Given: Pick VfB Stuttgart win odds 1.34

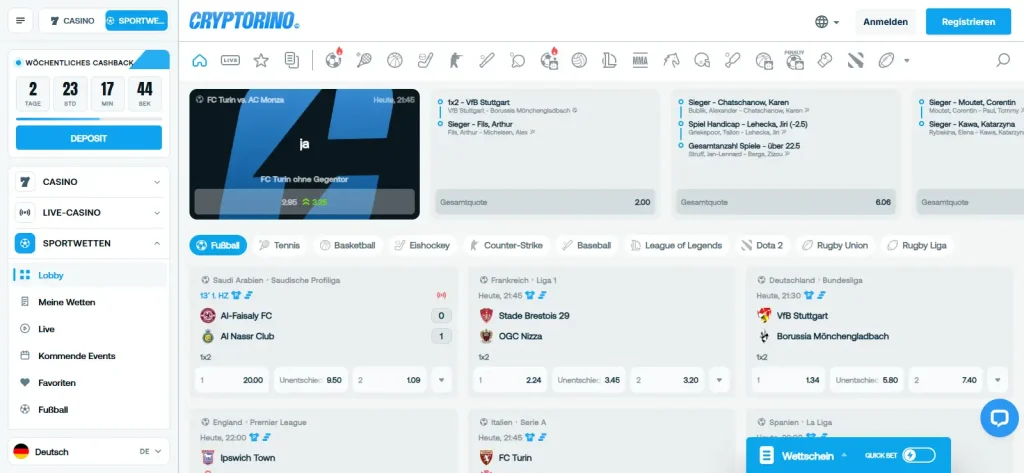Looking at the screenshot, I should pos(789,380).
